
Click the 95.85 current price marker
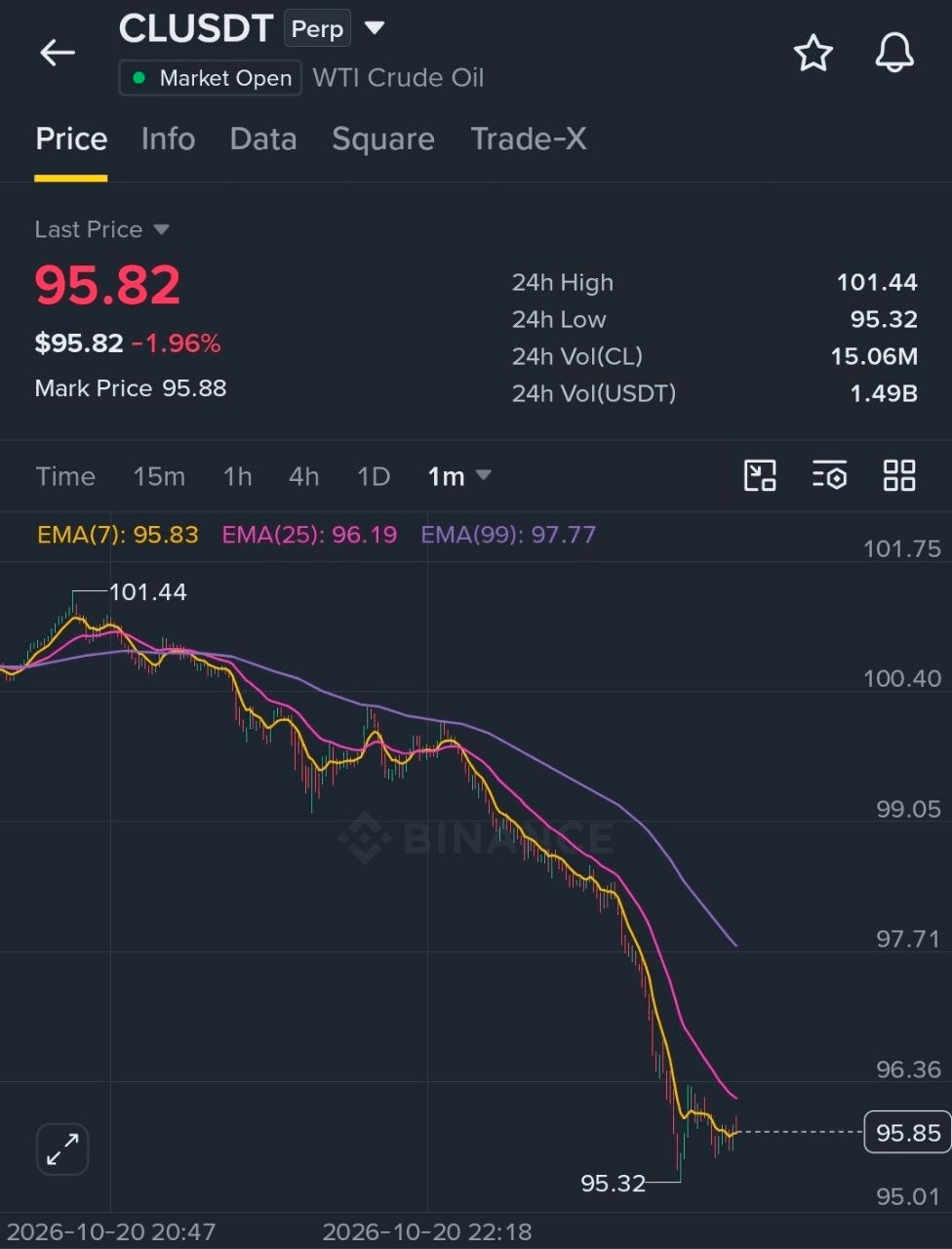click(x=907, y=1133)
